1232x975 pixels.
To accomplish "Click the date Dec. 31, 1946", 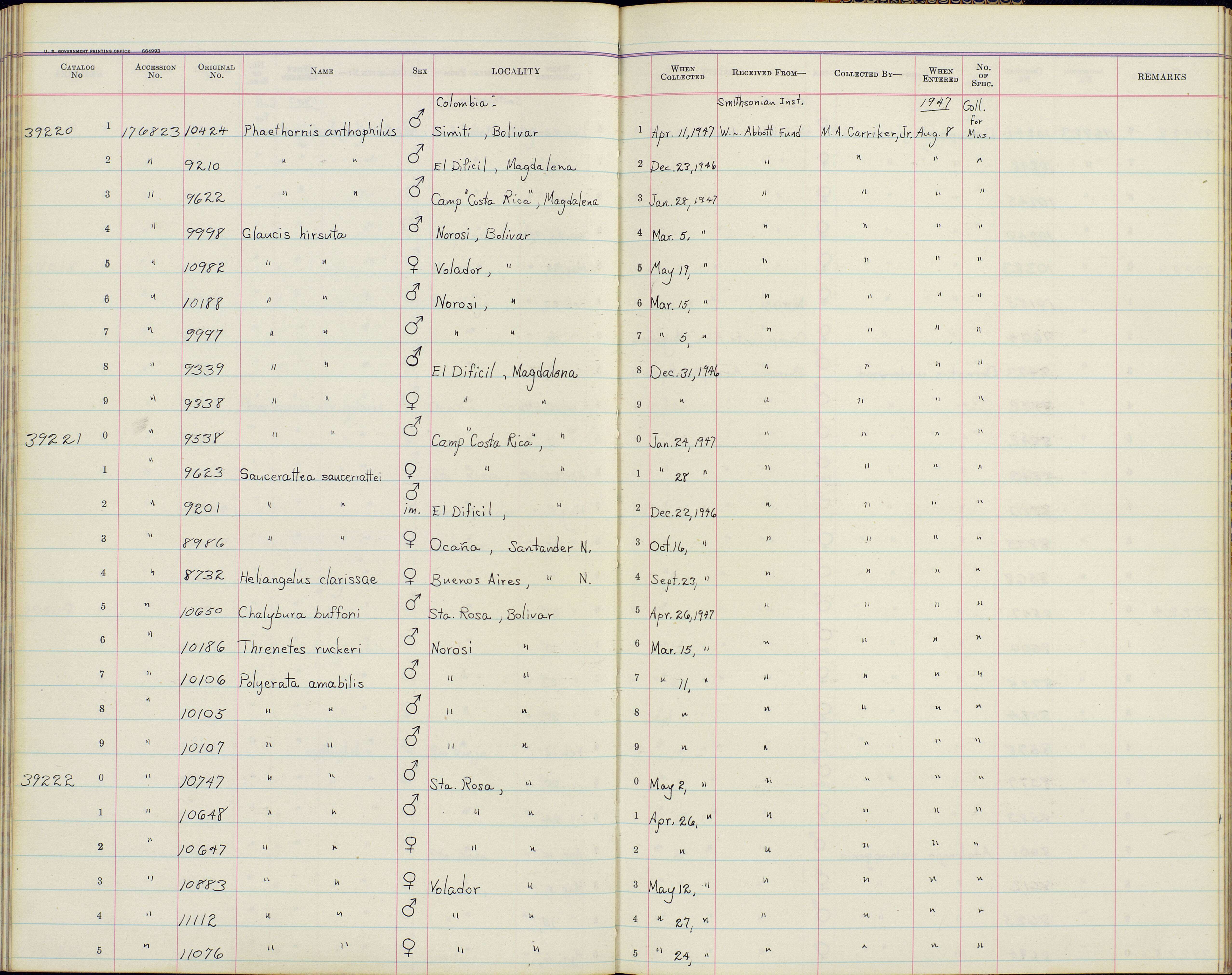I will [684, 372].
